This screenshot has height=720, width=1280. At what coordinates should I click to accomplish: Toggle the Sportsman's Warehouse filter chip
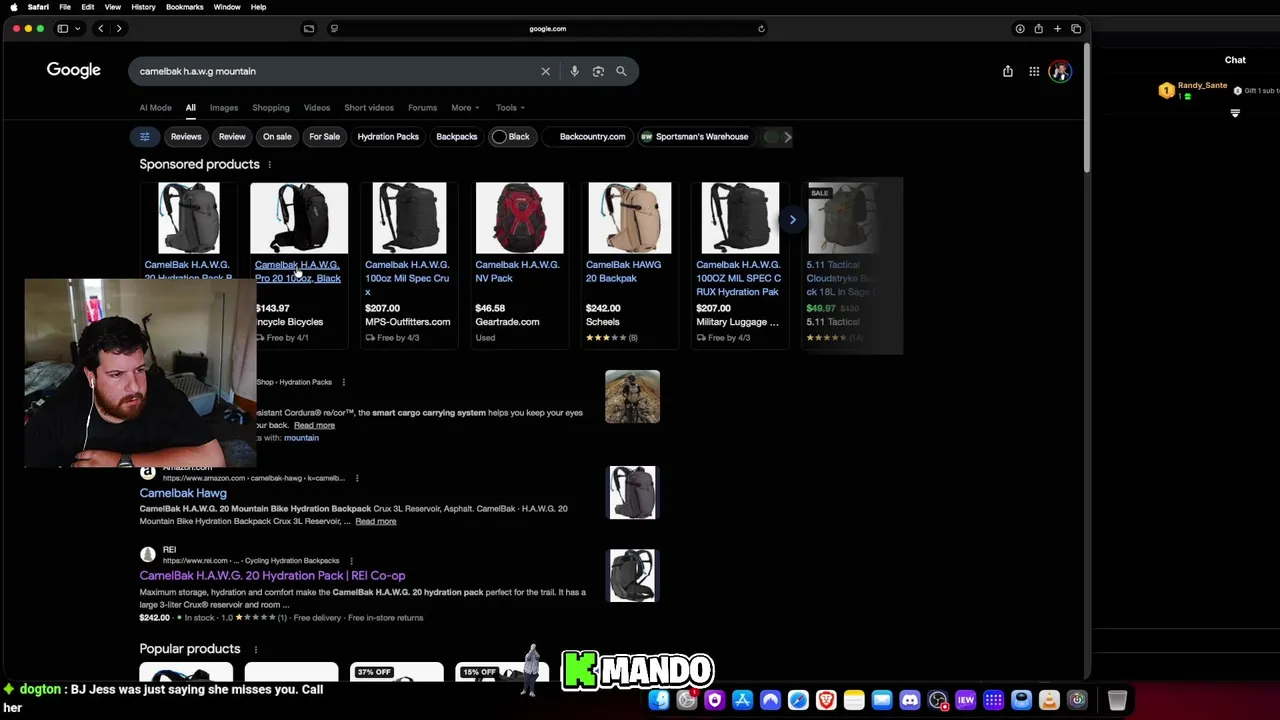point(694,137)
